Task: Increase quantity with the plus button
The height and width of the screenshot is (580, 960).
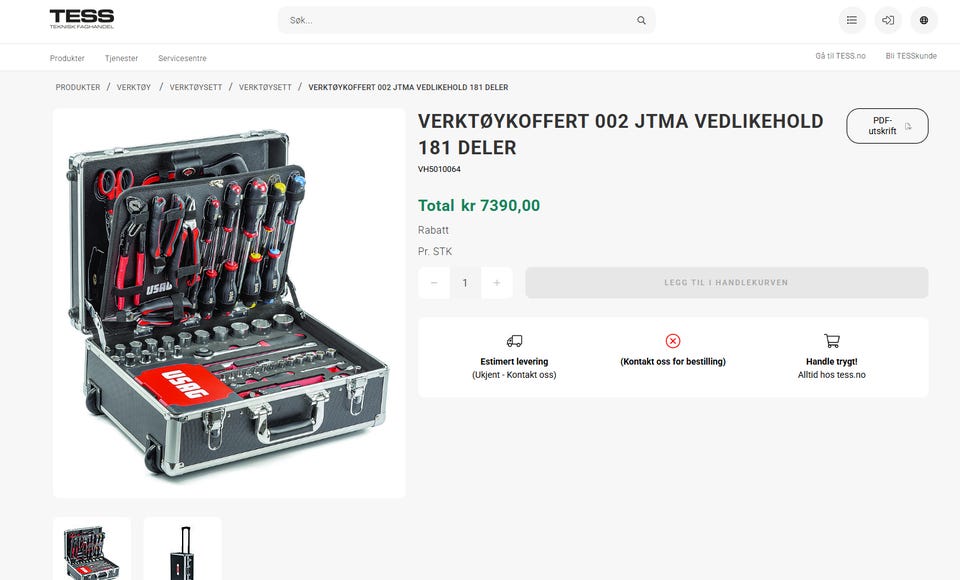Action: coord(497,282)
